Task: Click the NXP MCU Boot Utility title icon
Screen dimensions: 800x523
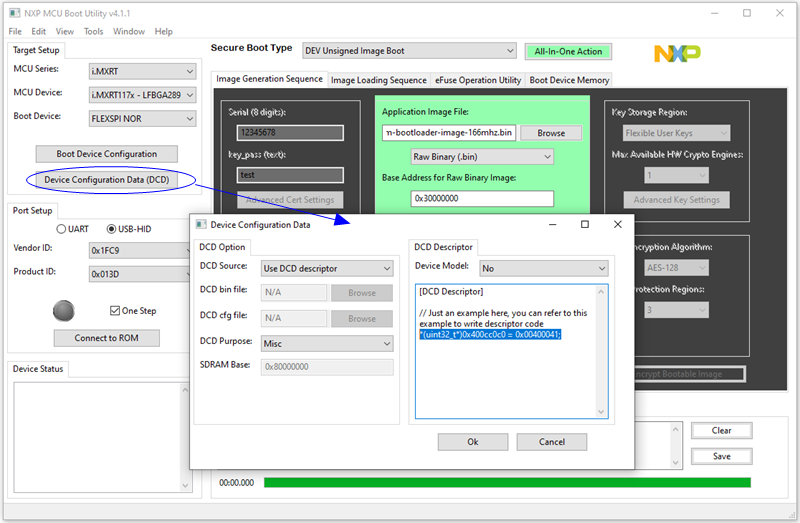Action: [x=15, y=13]
